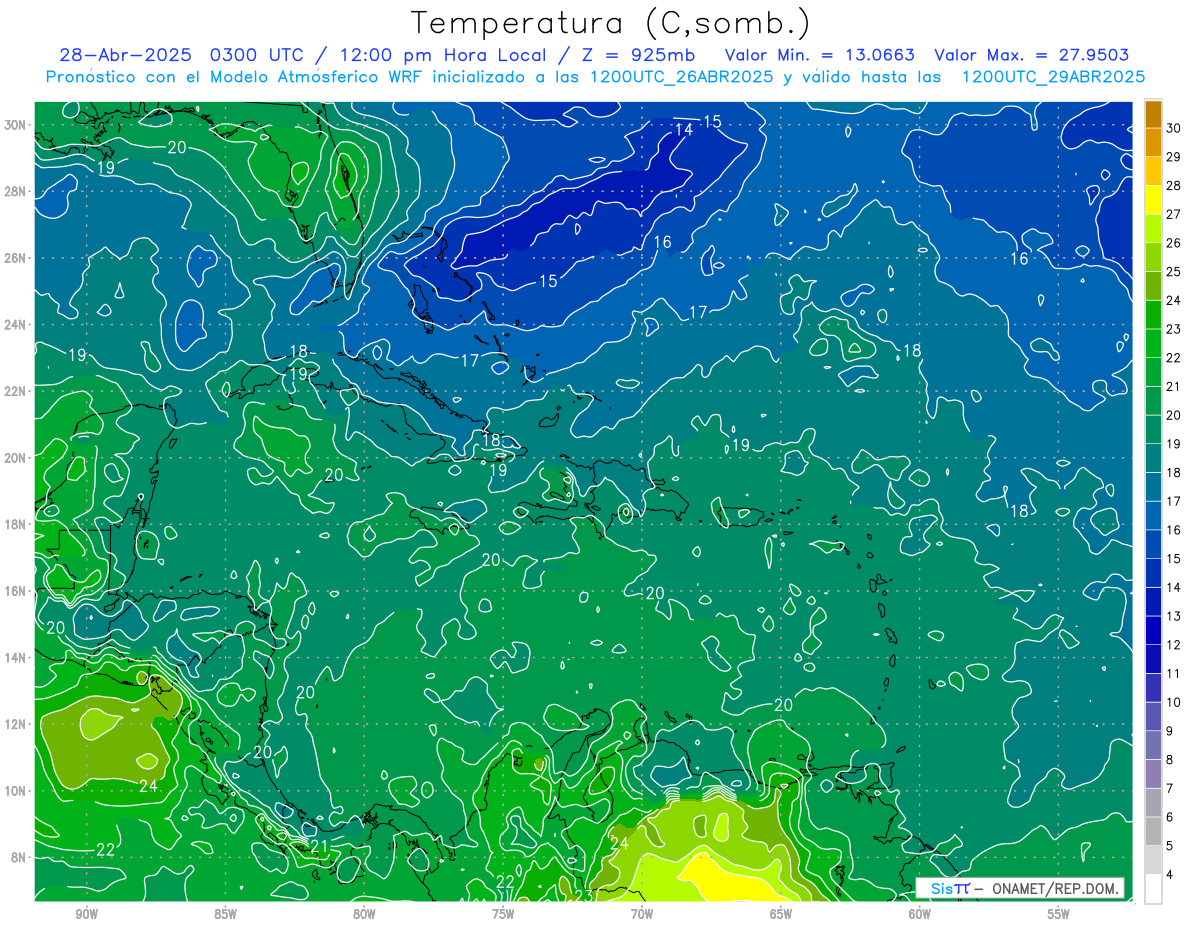Click the "18N" latitude label
1200x927 pixels.
tap(15, 524)
